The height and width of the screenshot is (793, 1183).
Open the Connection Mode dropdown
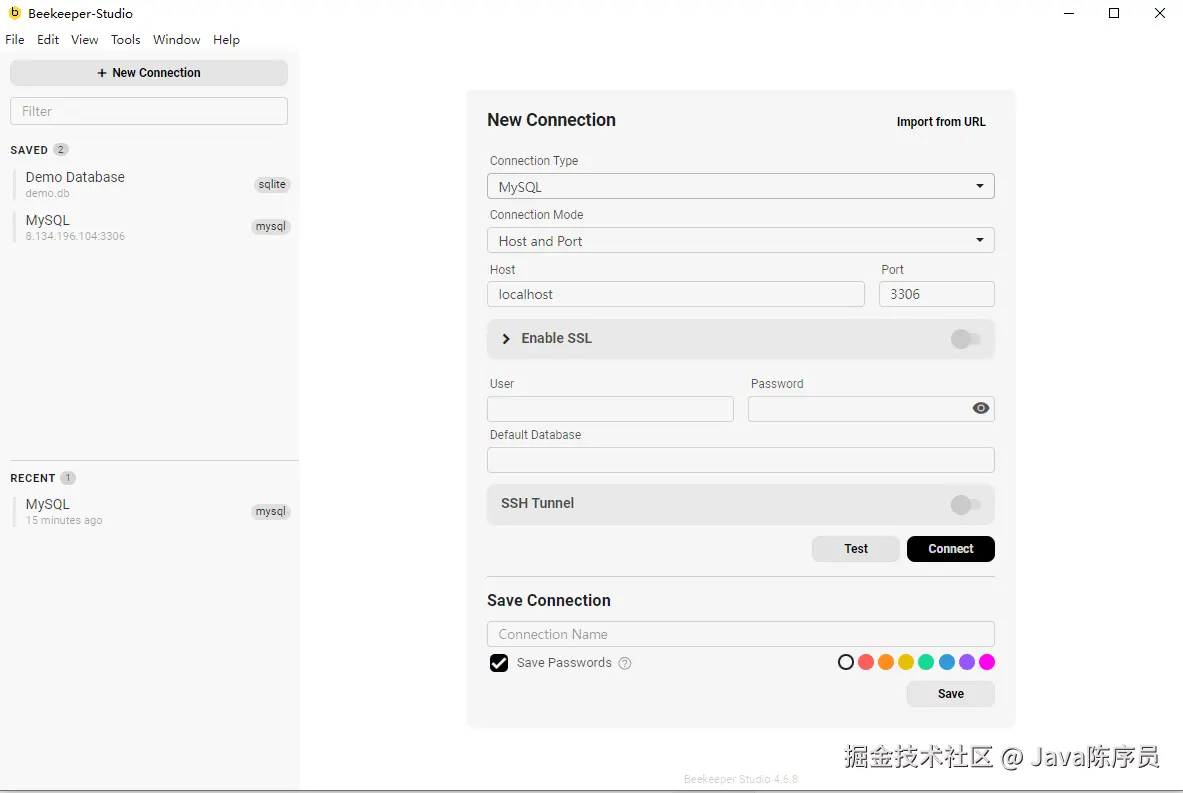click(x=740, y=241)
